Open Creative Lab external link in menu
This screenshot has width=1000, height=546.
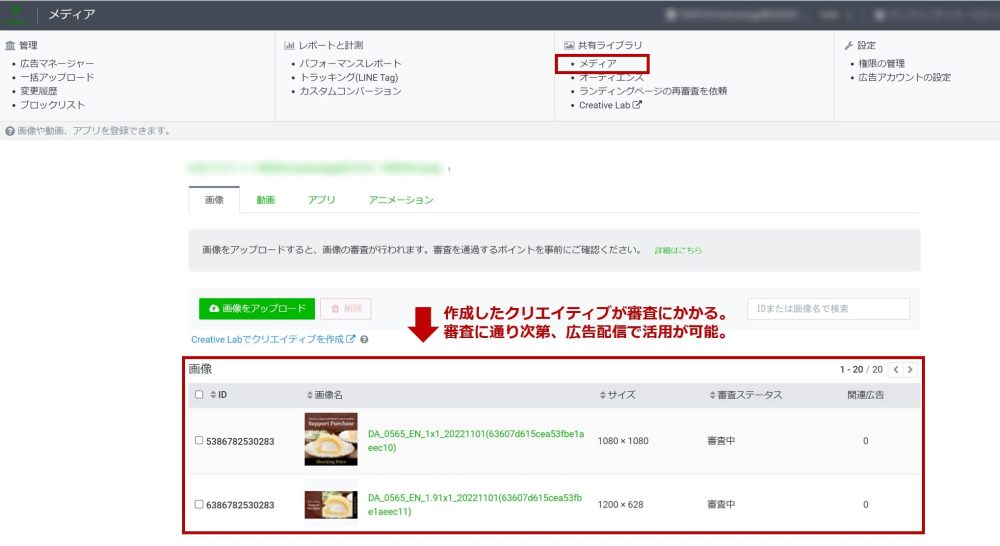610,105
